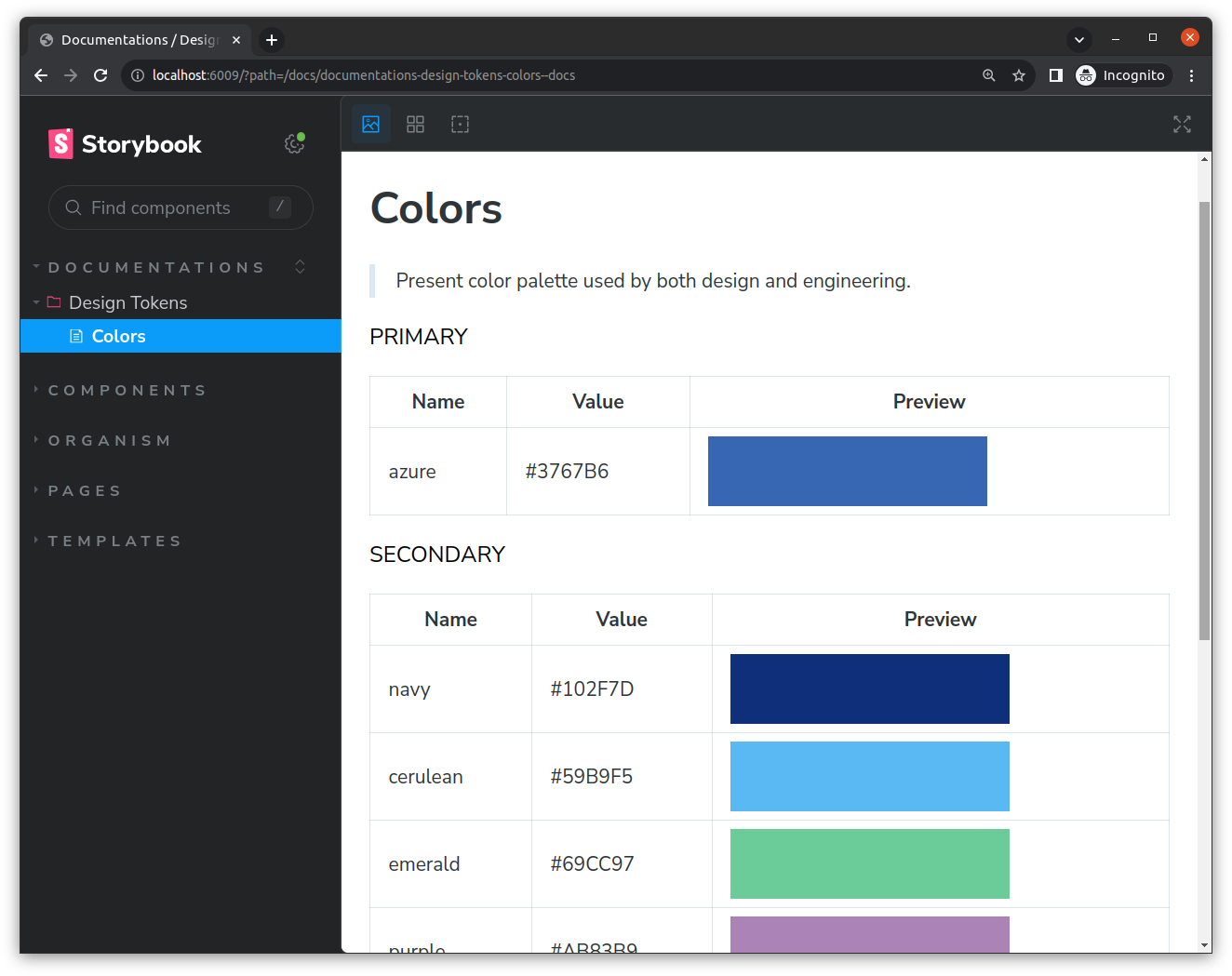The image size is (1232, 976).
Task: Select the canvas image icon in the toolbar
Action: tap(370, 124)
